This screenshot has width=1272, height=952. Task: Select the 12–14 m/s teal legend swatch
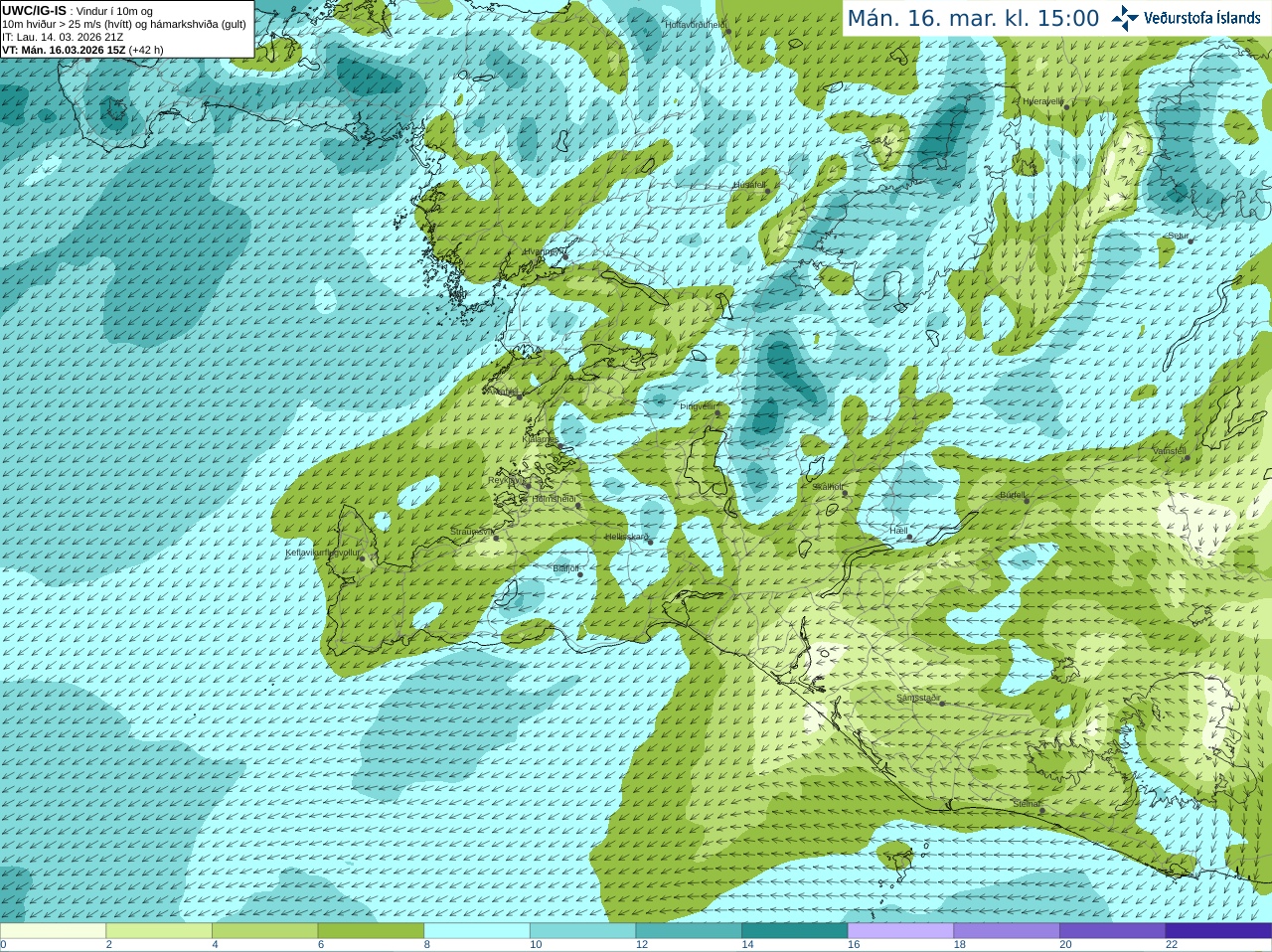(x=689, y=931)
